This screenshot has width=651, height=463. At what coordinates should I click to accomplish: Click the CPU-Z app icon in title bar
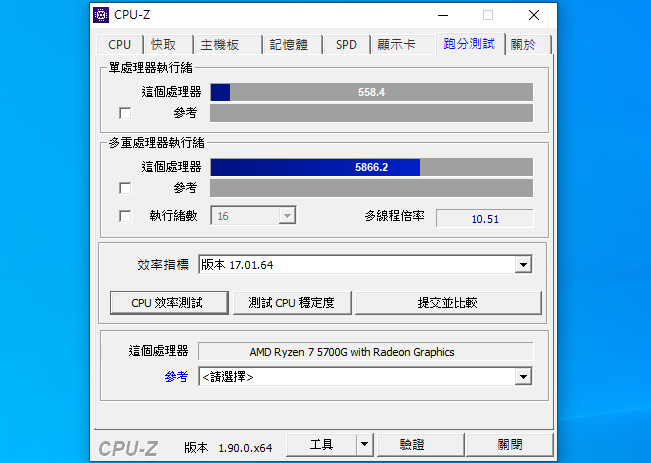click(x=101, y=15)
